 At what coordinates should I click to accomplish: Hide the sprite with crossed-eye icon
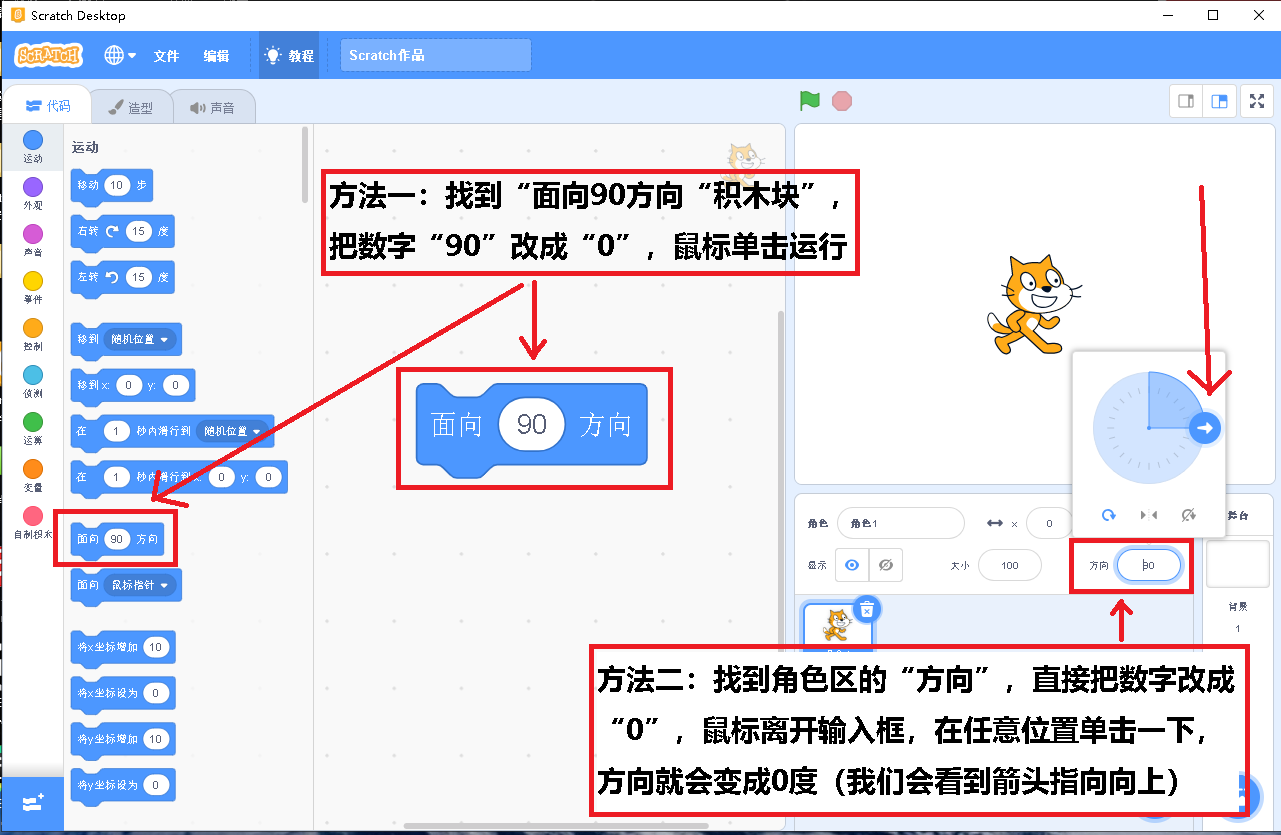click(x=885, y=565)
